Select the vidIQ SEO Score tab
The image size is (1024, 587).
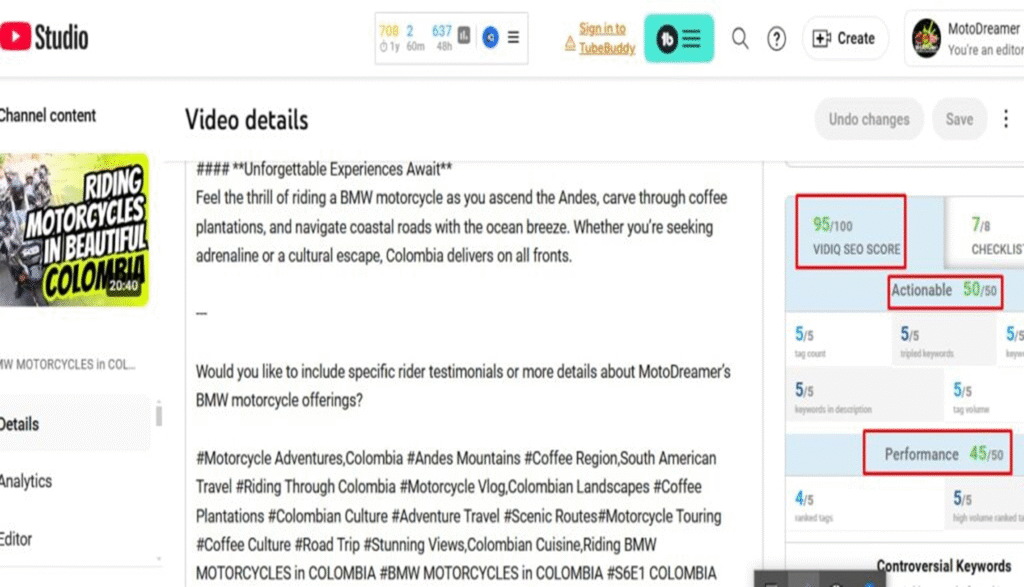tap(850, 232)
